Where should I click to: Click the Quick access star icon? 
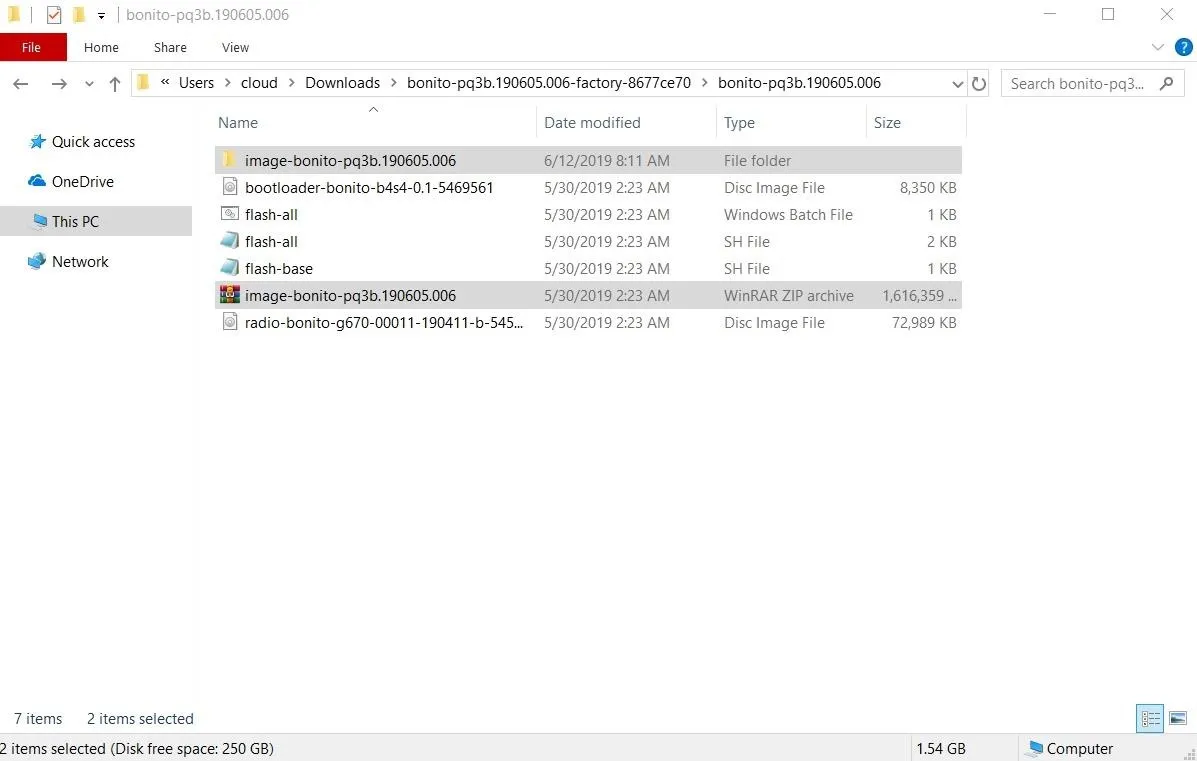[x=37, y=141]
